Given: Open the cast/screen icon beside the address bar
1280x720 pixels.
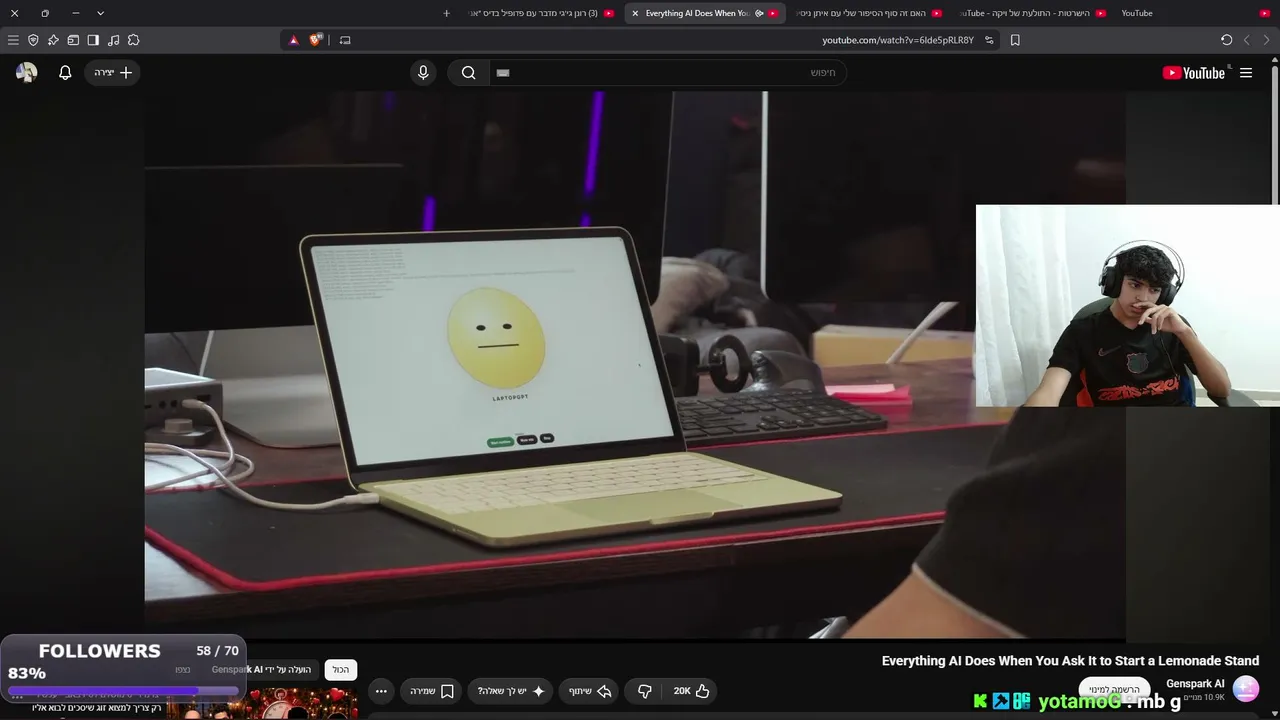Looking at the screenshot, I should pyautogui.click(x=345, y=40).
